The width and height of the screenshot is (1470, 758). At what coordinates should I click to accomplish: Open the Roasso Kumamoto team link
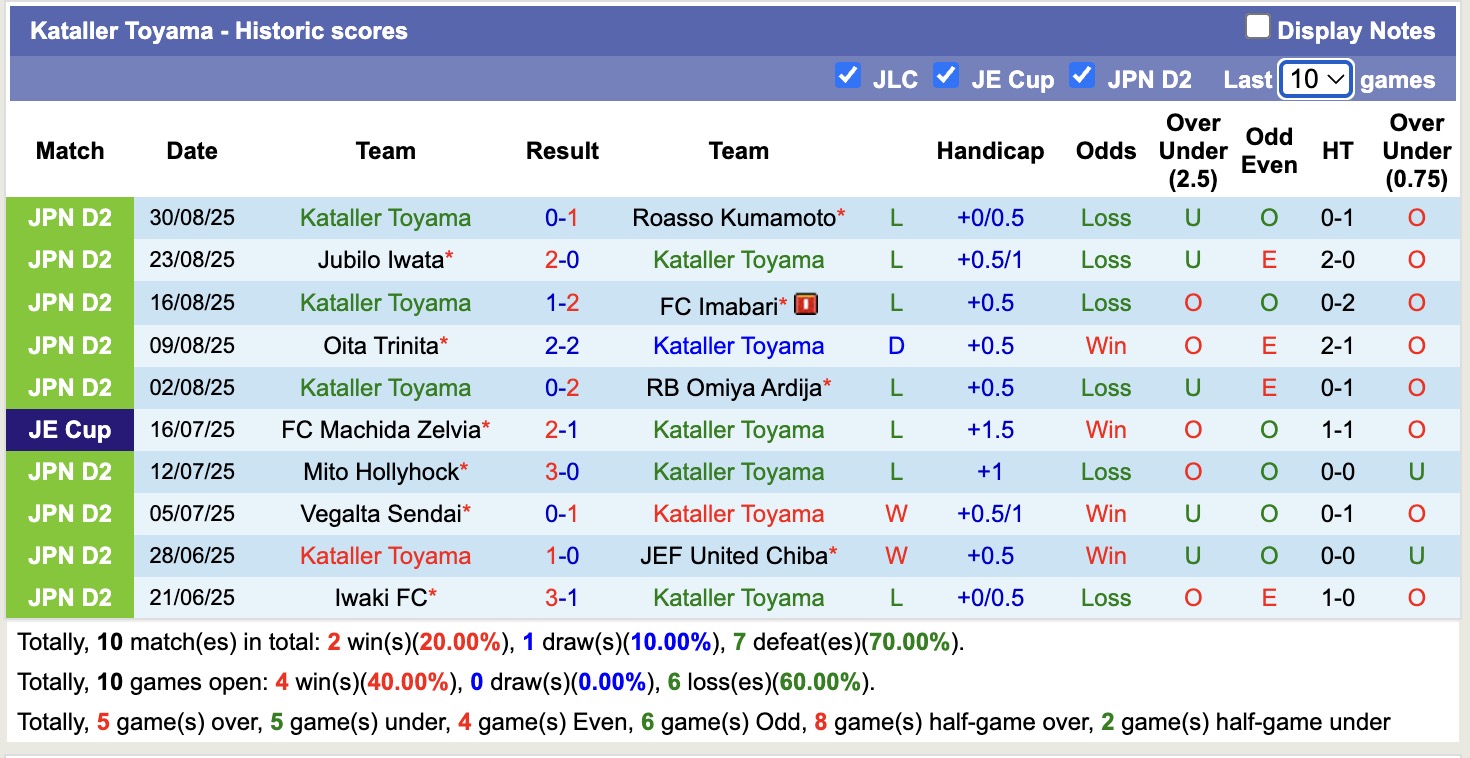click(x=730, y=217)
